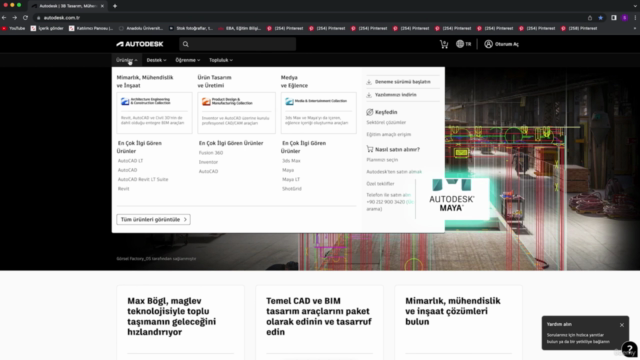Click the bookmark star icon
The image size is (640, 360).
600,18
